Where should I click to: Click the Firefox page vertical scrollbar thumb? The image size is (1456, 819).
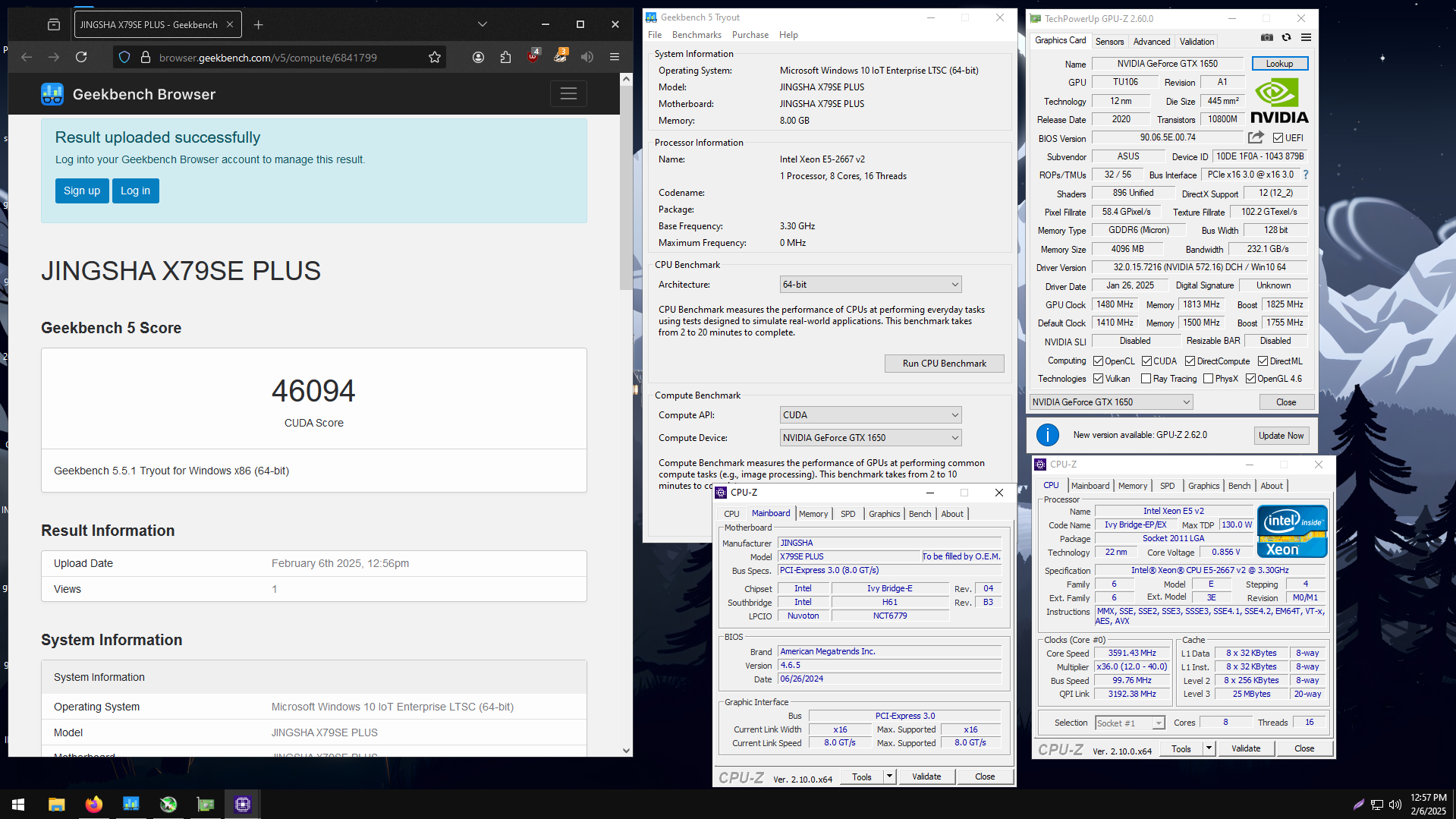626,188
